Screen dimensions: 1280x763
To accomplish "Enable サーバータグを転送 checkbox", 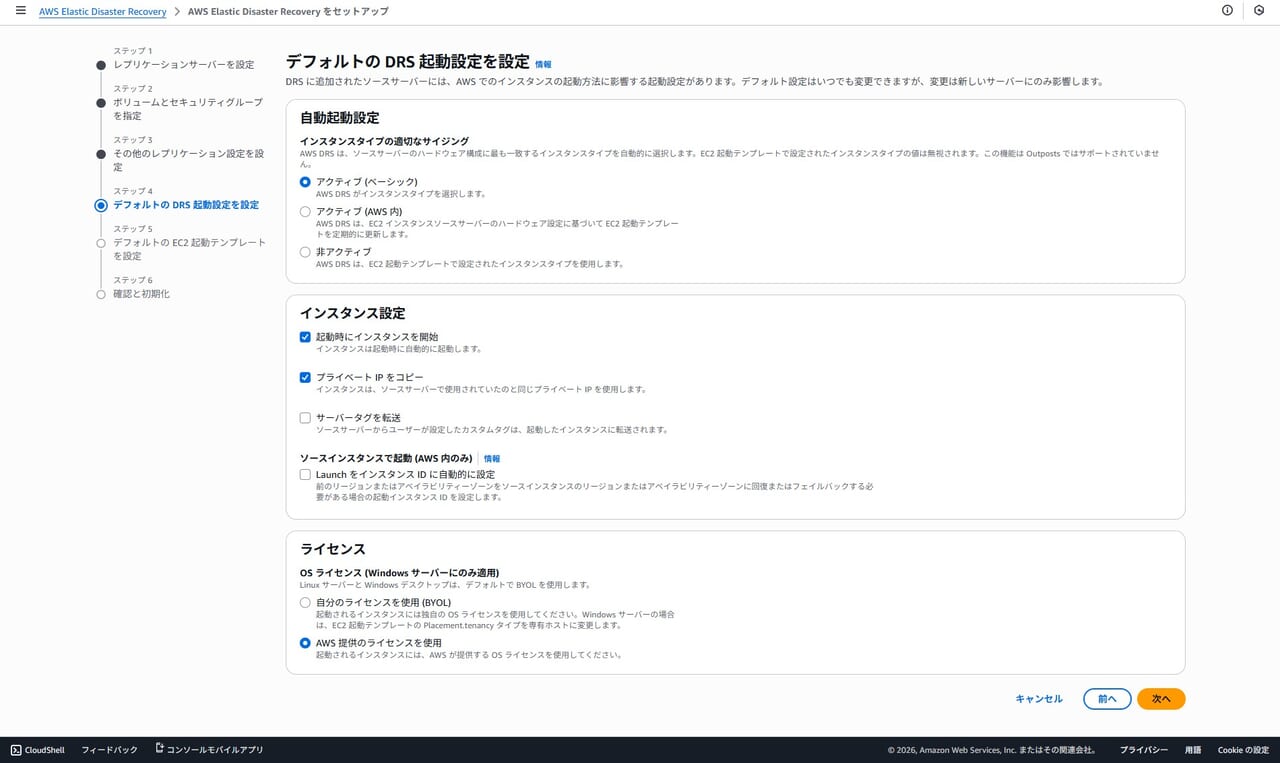I will pyautogui.click(x=306, y=418).
